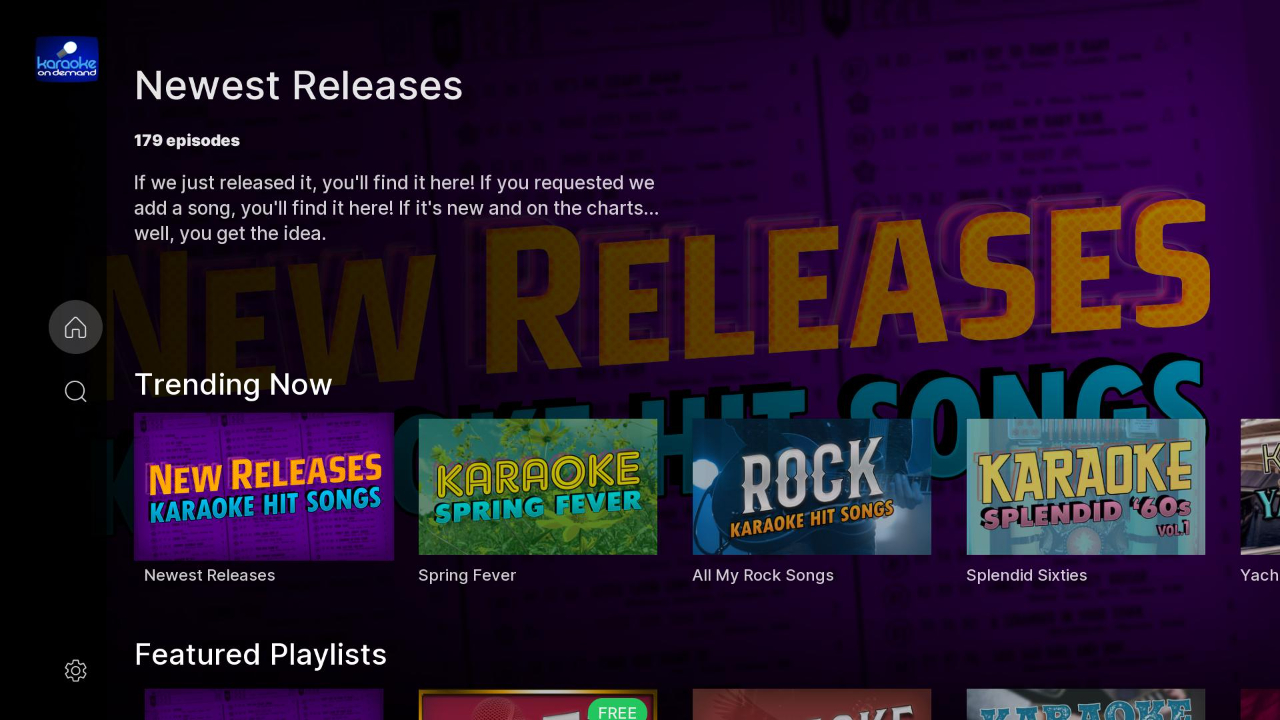Click the show description text
Viewport: 1280px width, 720px height.
(x=396, y=208)
